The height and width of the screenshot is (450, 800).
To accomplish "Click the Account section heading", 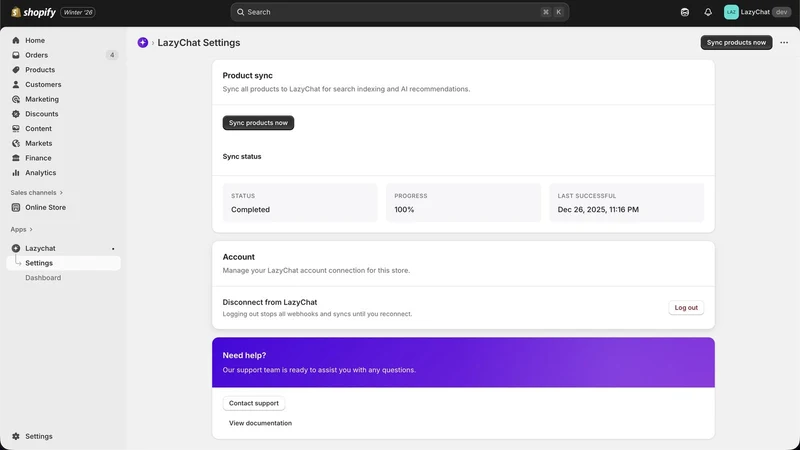I will (x=238, y=257).
